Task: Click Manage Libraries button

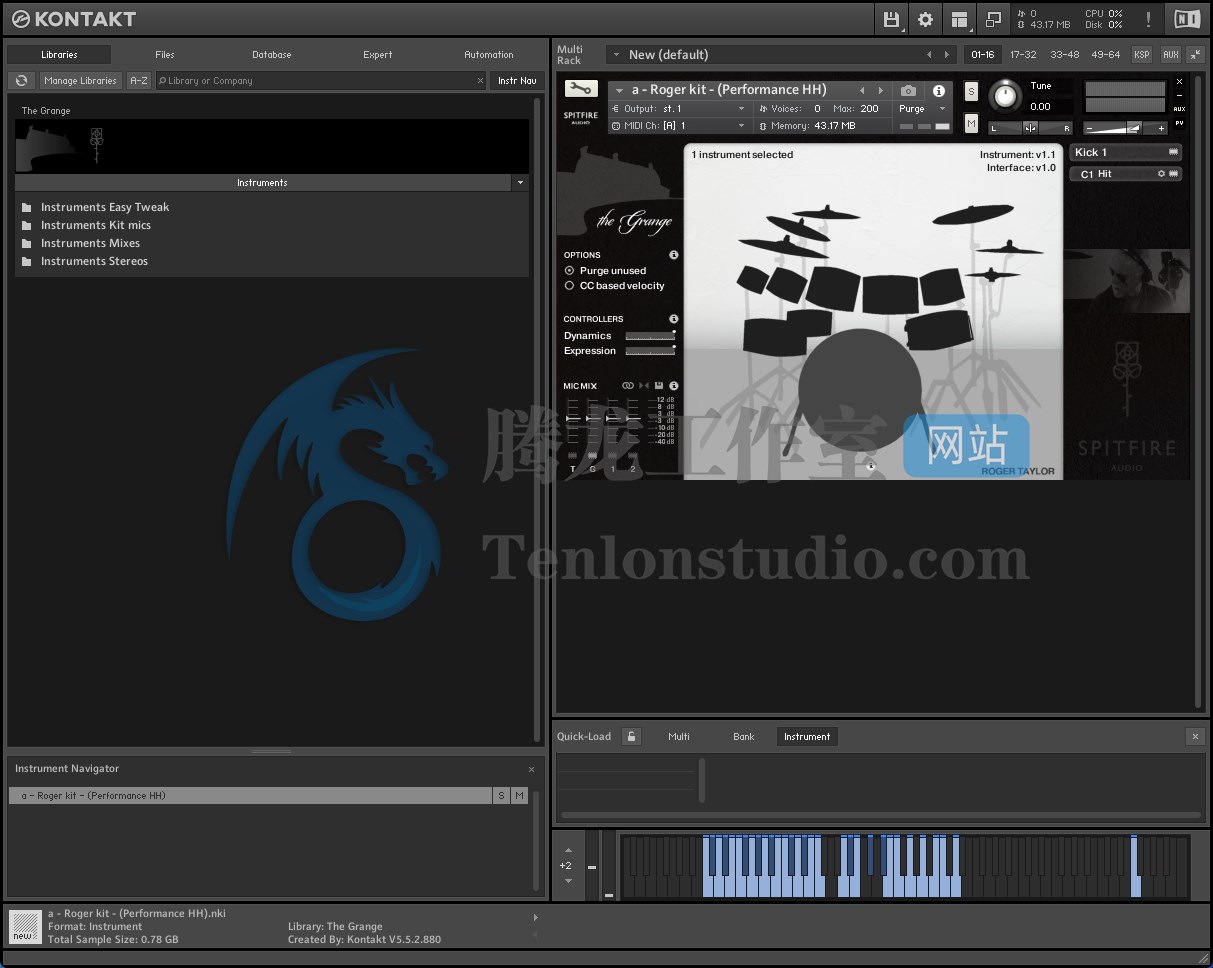Action: point(80,81)
